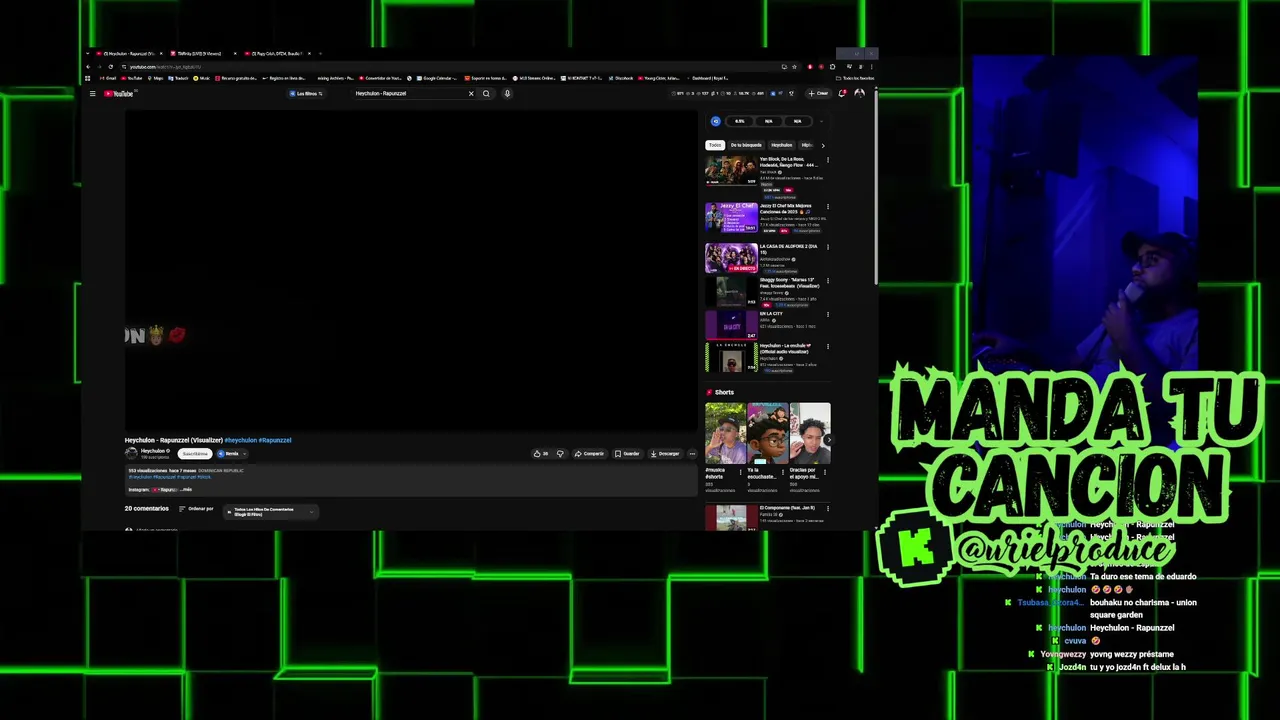
Task: Open more actions menu beside Descargar
Action: pyautogui.click(x=692, y=454)
